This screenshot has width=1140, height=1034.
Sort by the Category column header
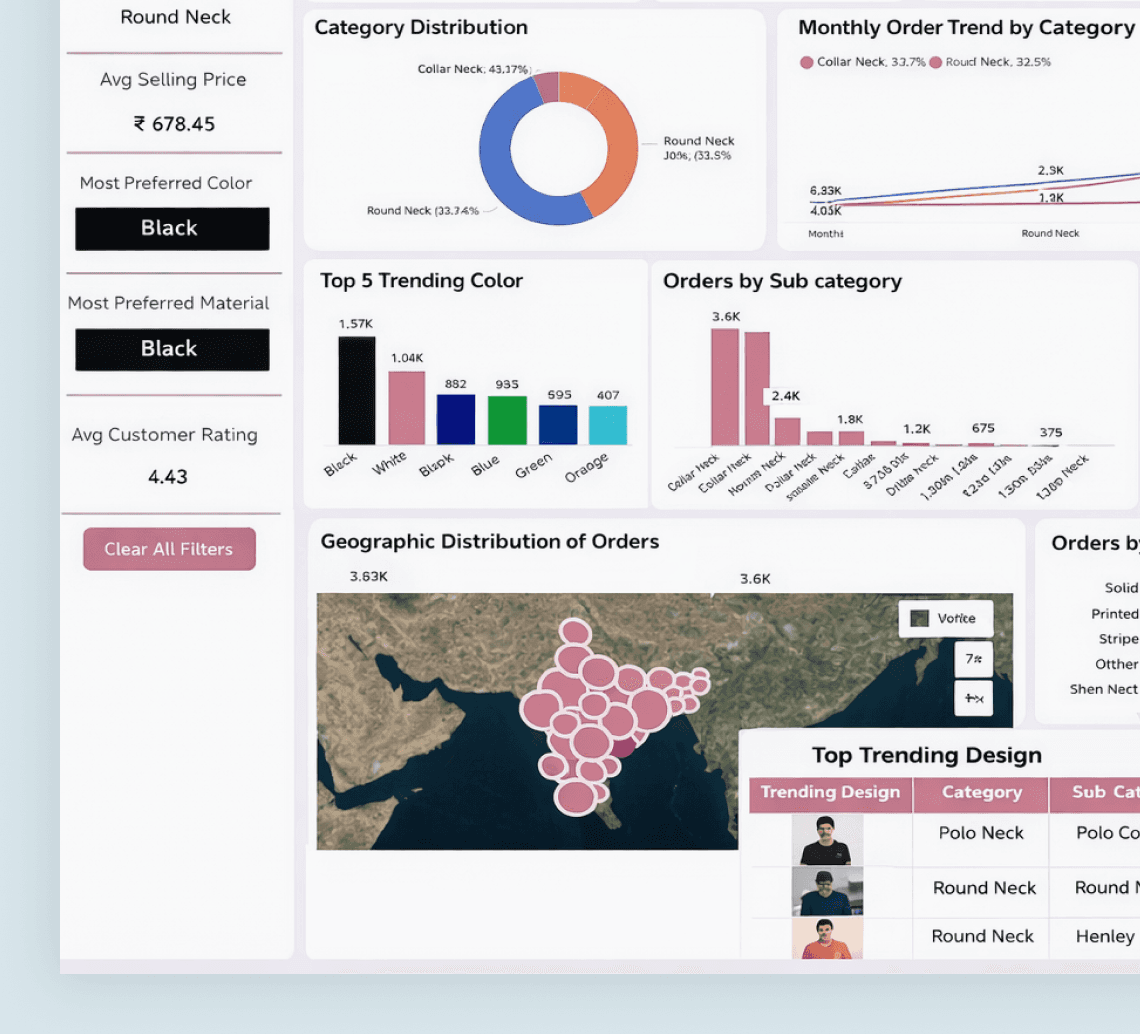pyautogui.click(x=982, y=793)
